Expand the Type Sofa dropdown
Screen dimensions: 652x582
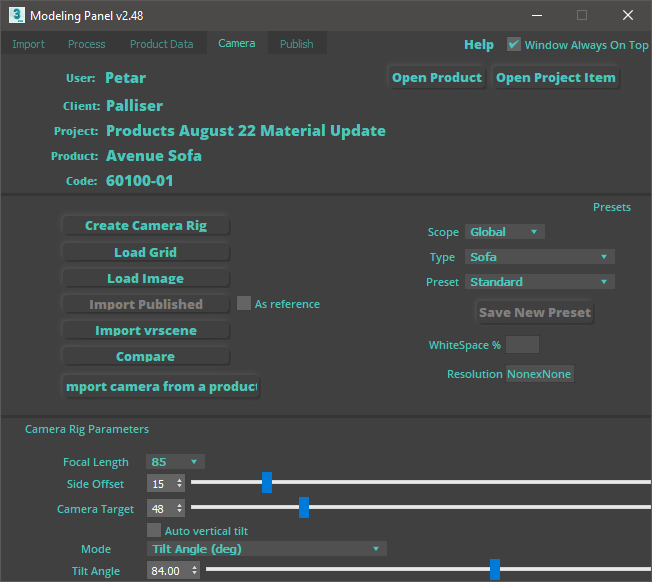click(539, 257)
